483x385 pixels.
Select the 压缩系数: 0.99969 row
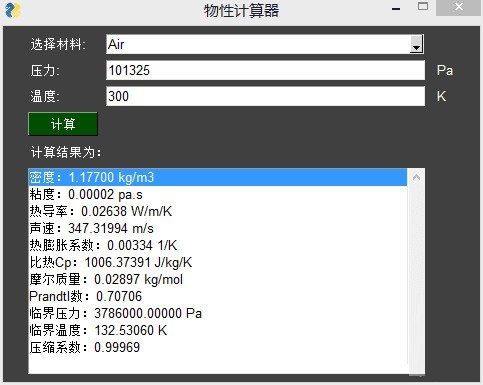pos(218,347)
